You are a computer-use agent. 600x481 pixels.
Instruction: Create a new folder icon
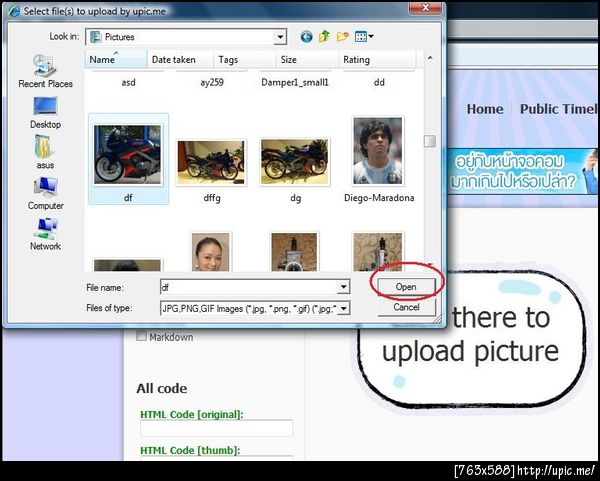[x=342, y=37]
